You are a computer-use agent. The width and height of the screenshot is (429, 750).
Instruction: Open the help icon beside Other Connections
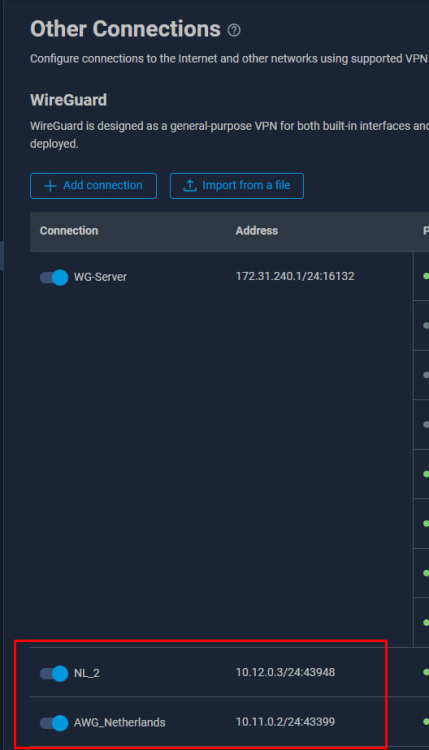[234, 31]
